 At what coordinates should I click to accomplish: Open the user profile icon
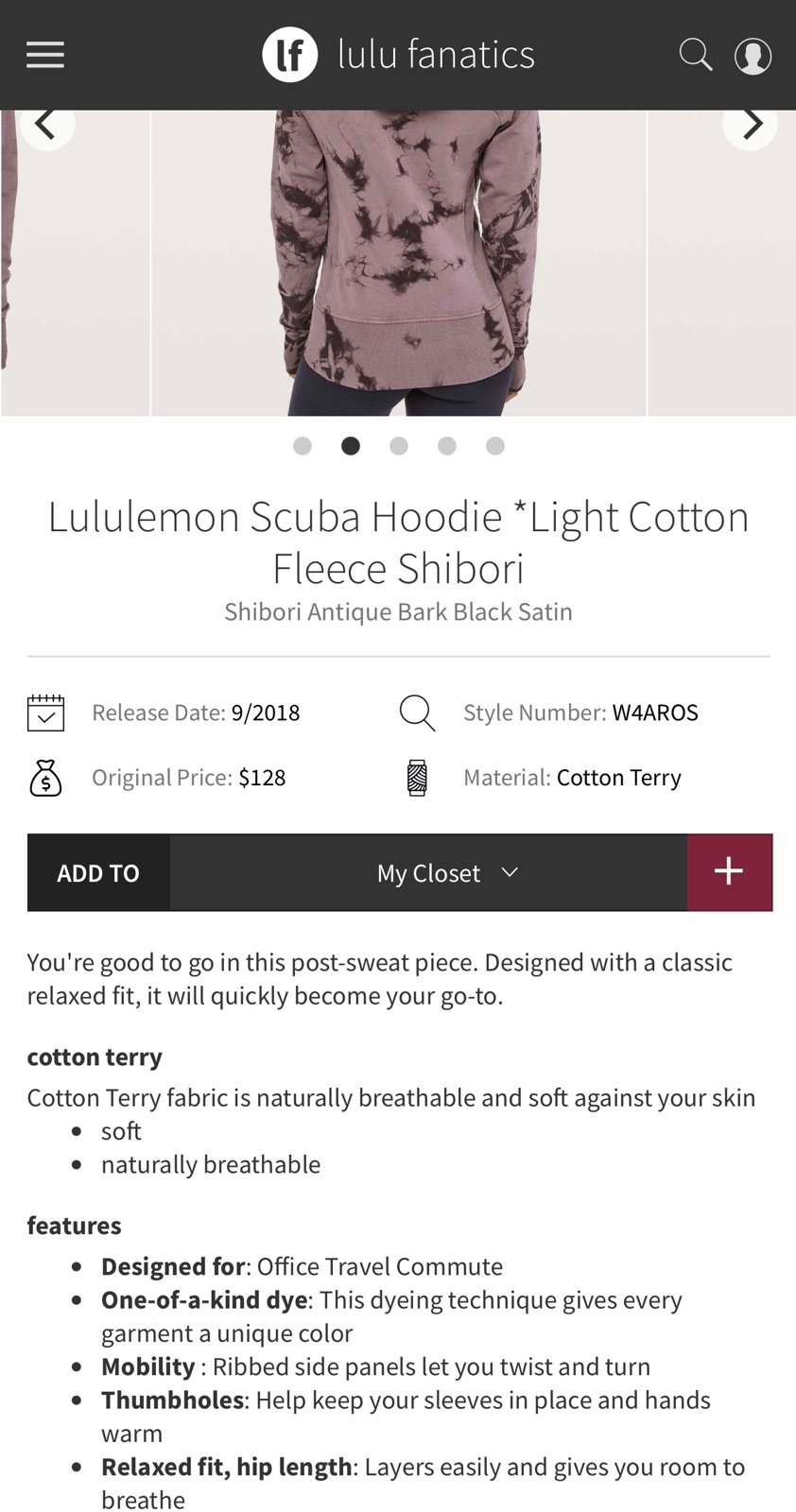[753, 56]
